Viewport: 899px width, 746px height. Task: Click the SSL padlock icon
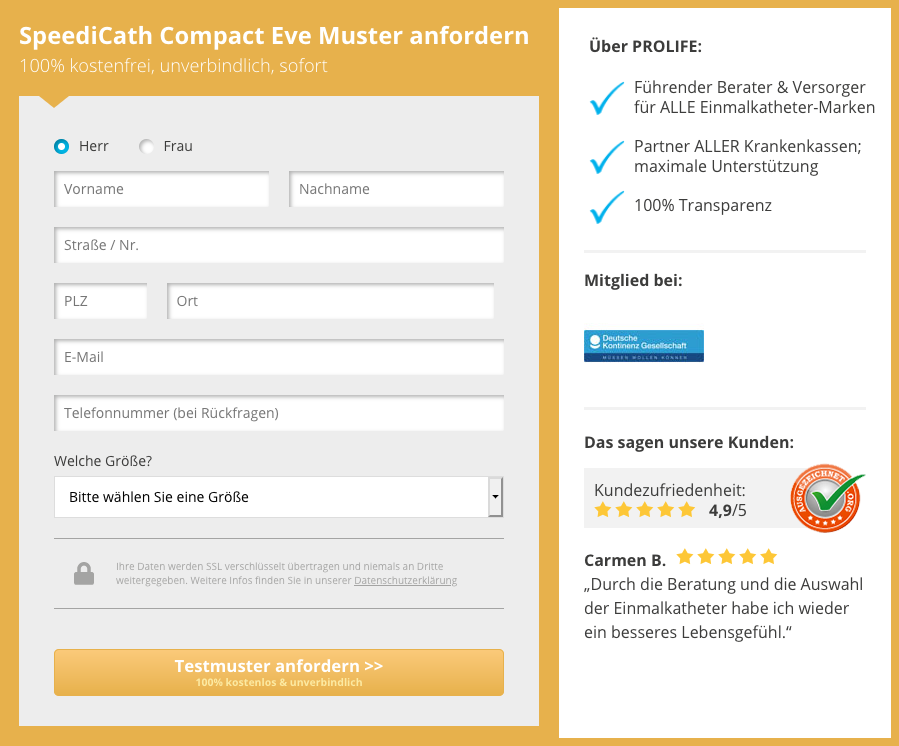point(84,573)
